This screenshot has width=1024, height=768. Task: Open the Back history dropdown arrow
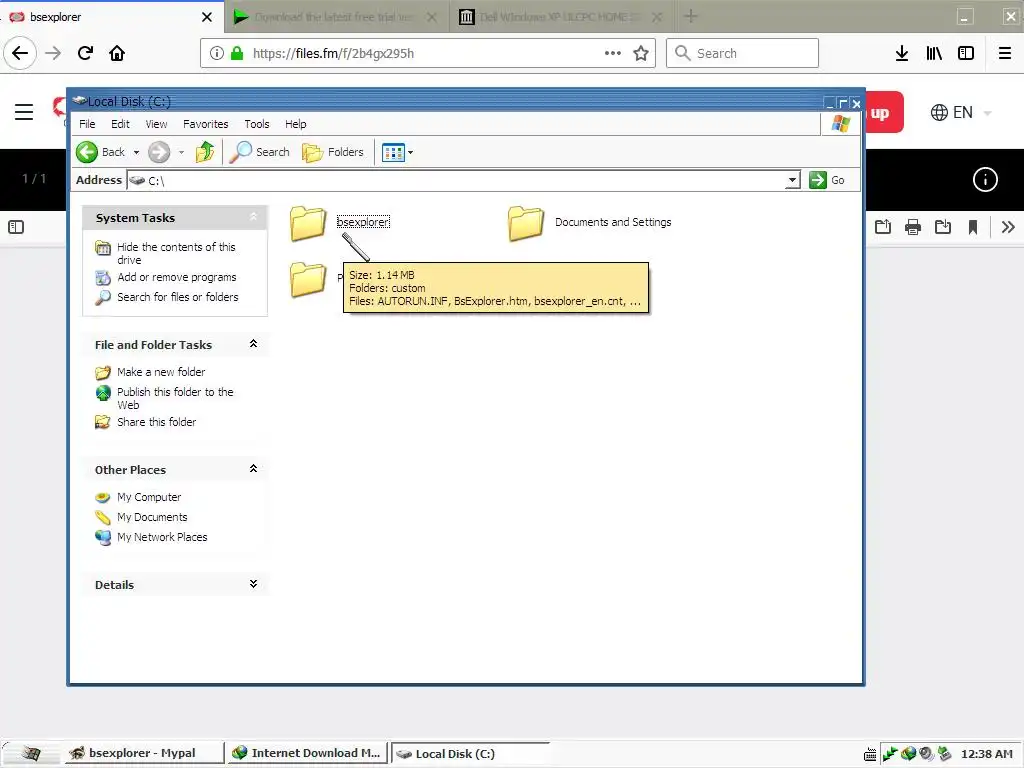pyautogui.click(x=136, y=152)
